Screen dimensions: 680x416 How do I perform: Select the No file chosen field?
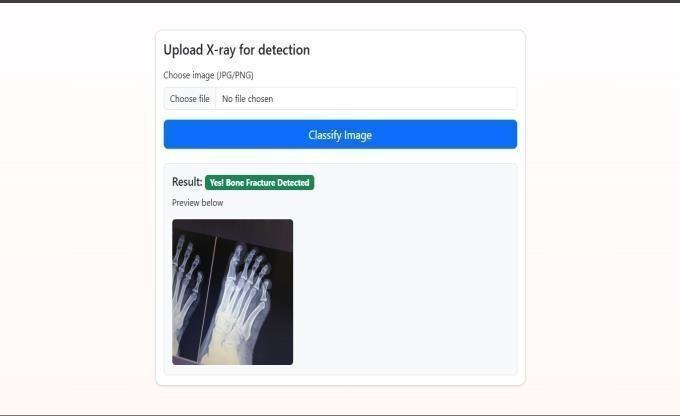(x=366, y=98)
